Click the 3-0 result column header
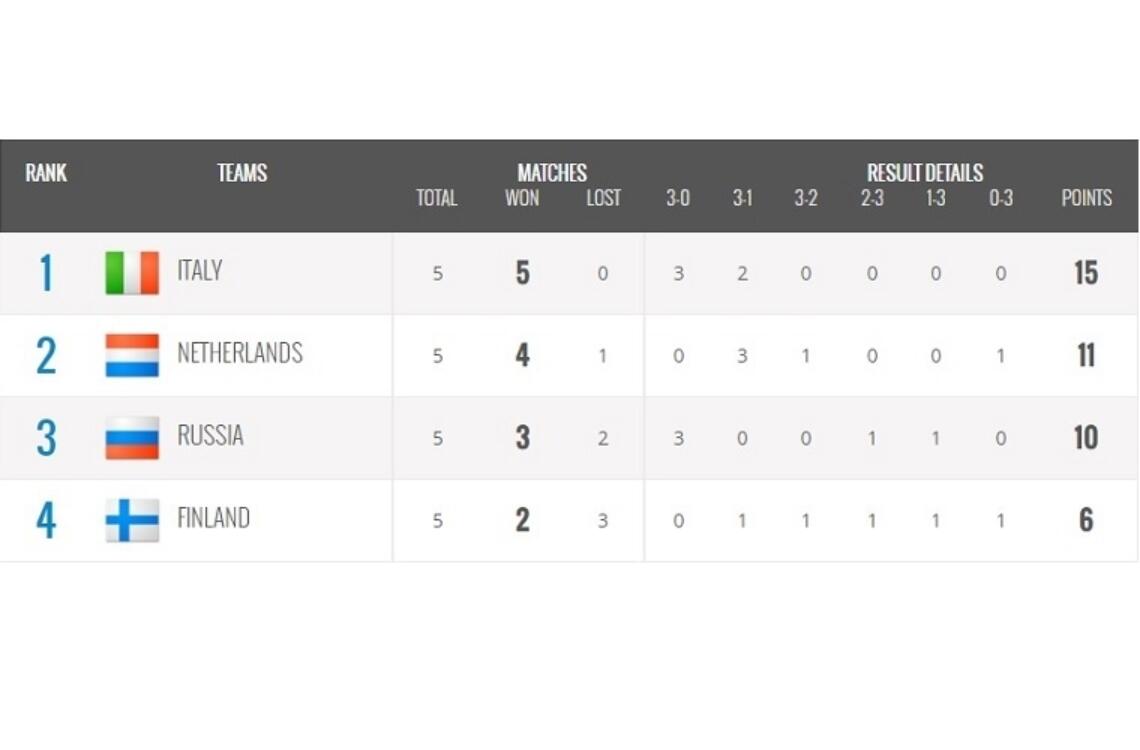This screenshot has height=750, width=1140. (678, 198)
